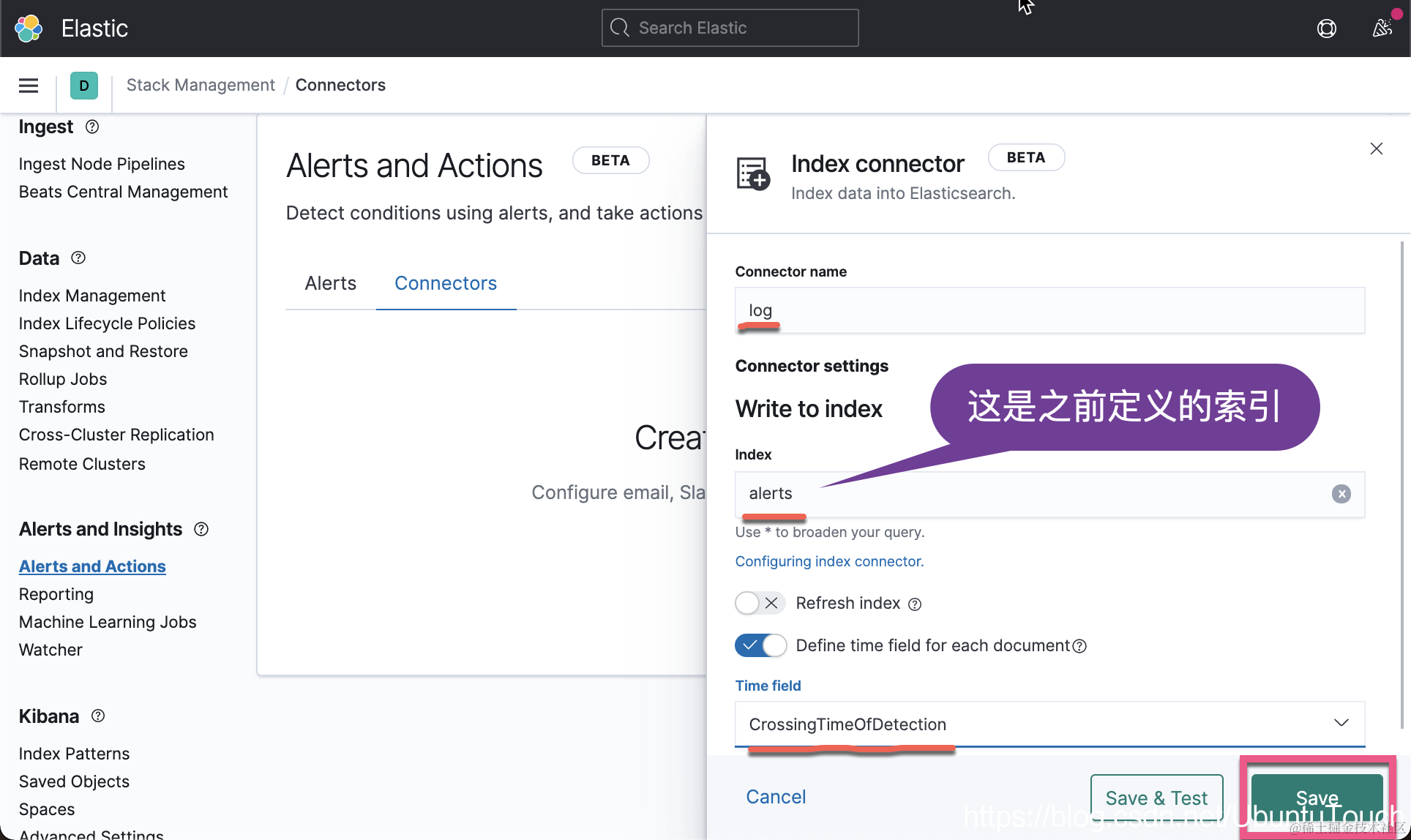Click the D space avatar

[83, 86]
